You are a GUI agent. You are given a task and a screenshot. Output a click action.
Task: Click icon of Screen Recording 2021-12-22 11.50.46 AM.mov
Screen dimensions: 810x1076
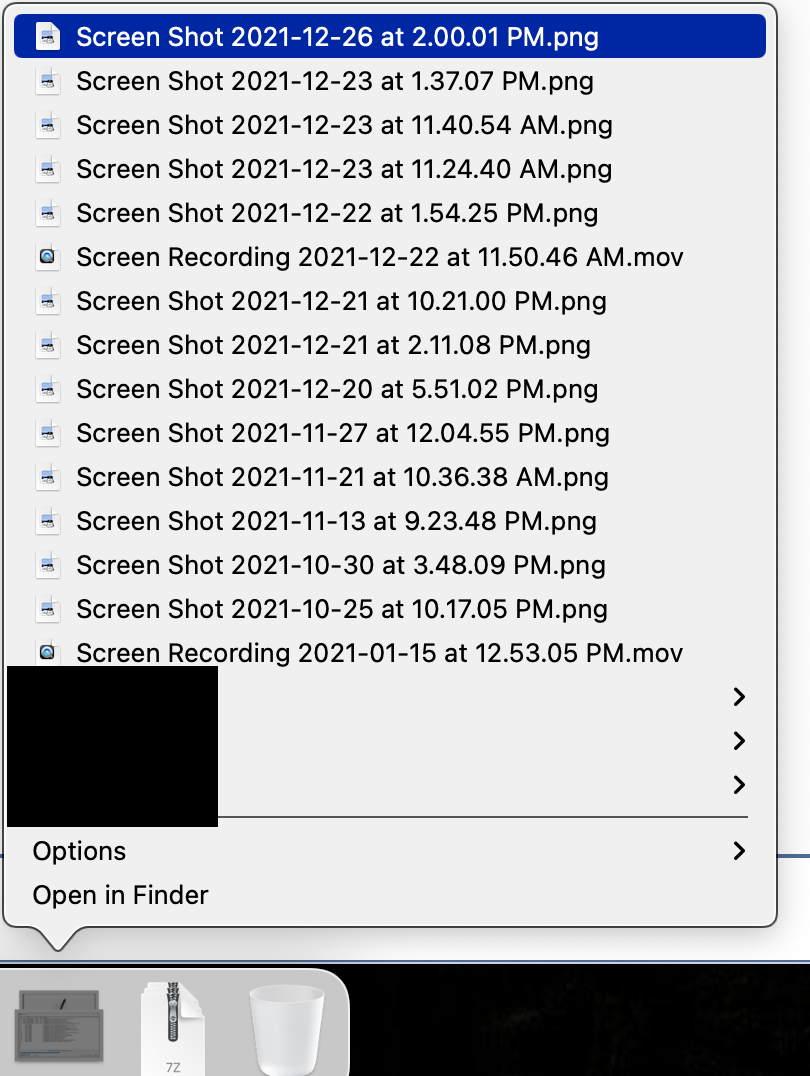(x=47, y=258)
